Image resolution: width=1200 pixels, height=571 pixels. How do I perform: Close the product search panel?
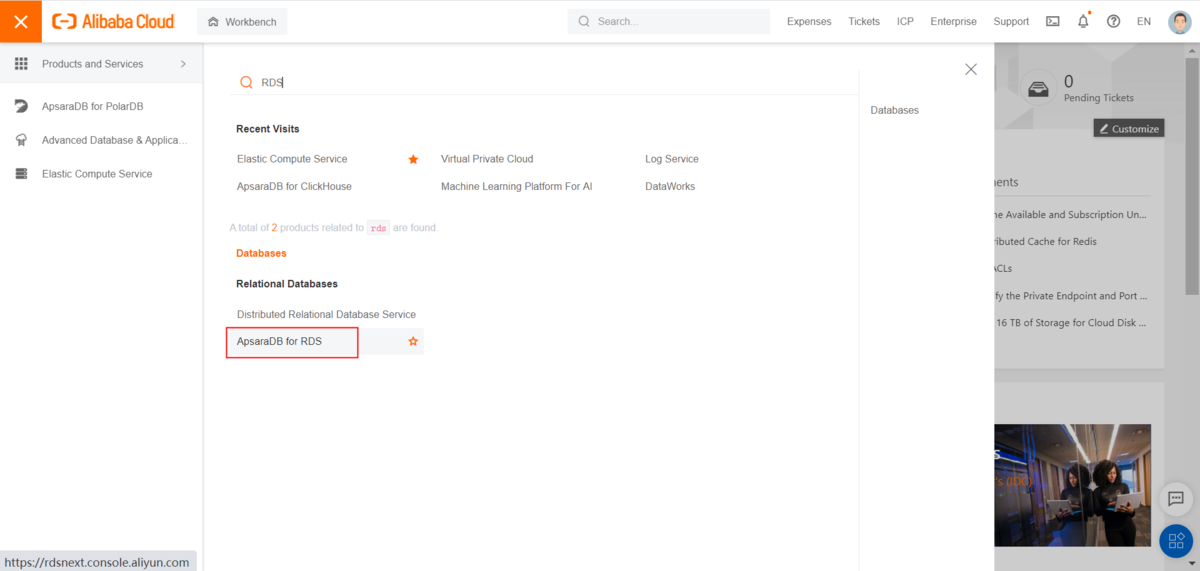coord(970,69)
